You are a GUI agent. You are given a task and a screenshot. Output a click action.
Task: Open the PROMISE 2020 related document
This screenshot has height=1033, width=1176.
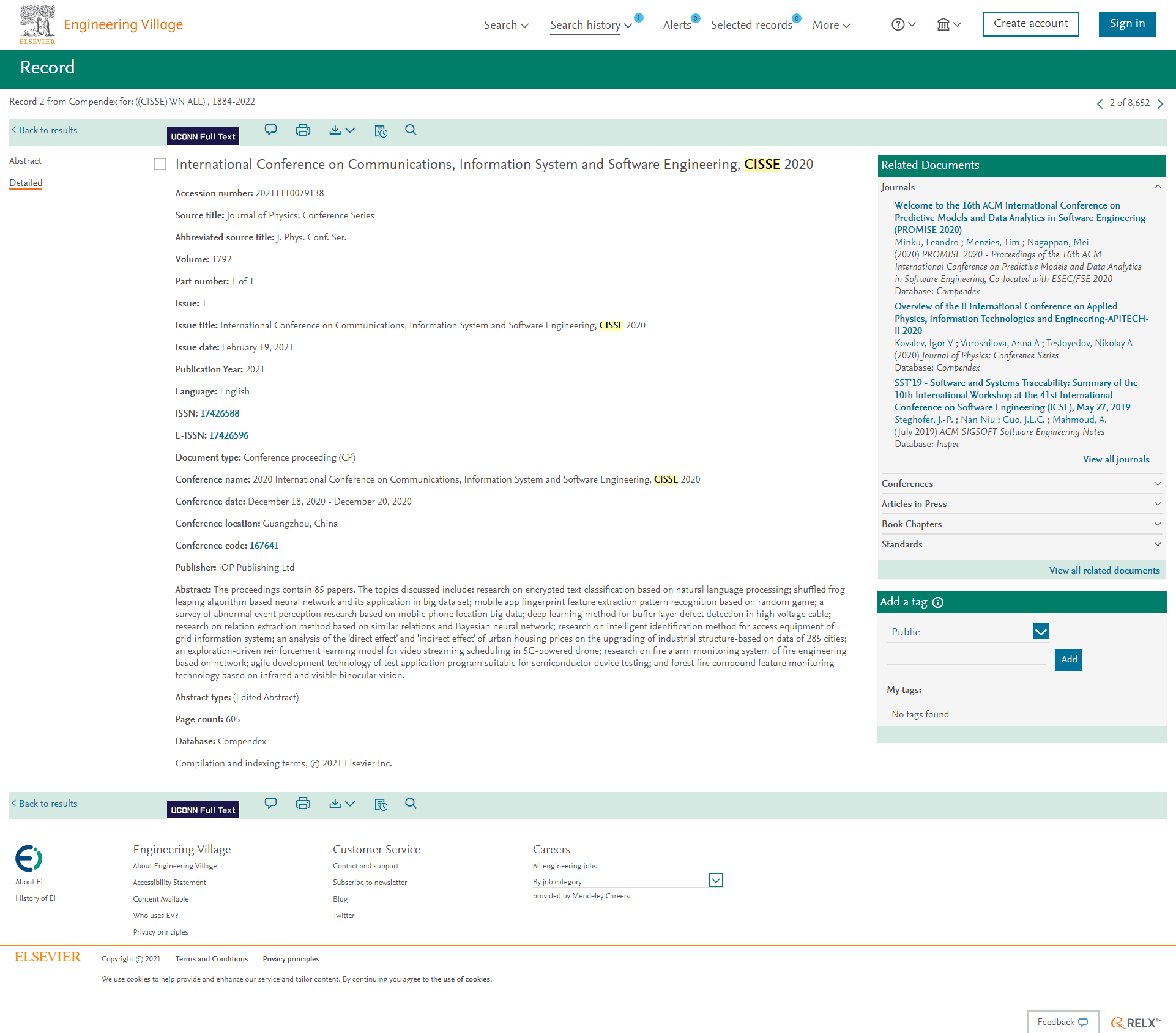coord(1020,218)
